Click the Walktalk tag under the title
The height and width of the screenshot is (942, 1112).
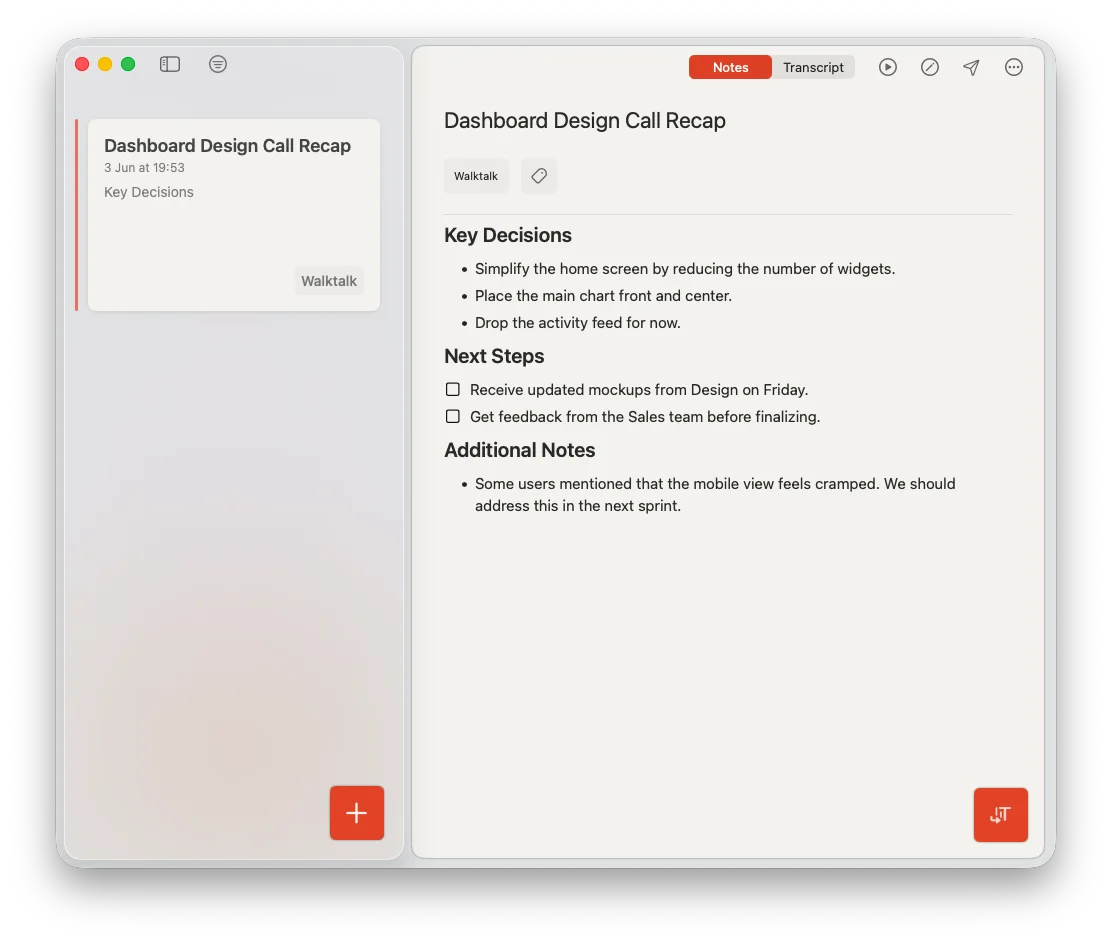[x=476, y=176]
